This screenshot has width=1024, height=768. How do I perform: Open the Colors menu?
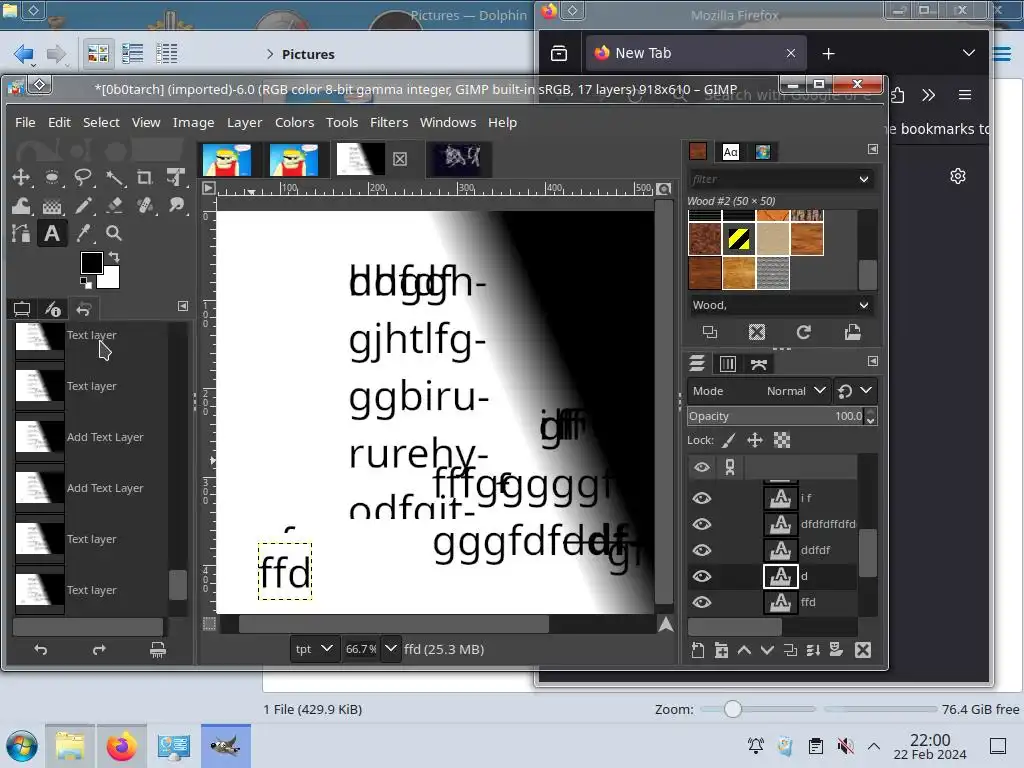[294, 122]
